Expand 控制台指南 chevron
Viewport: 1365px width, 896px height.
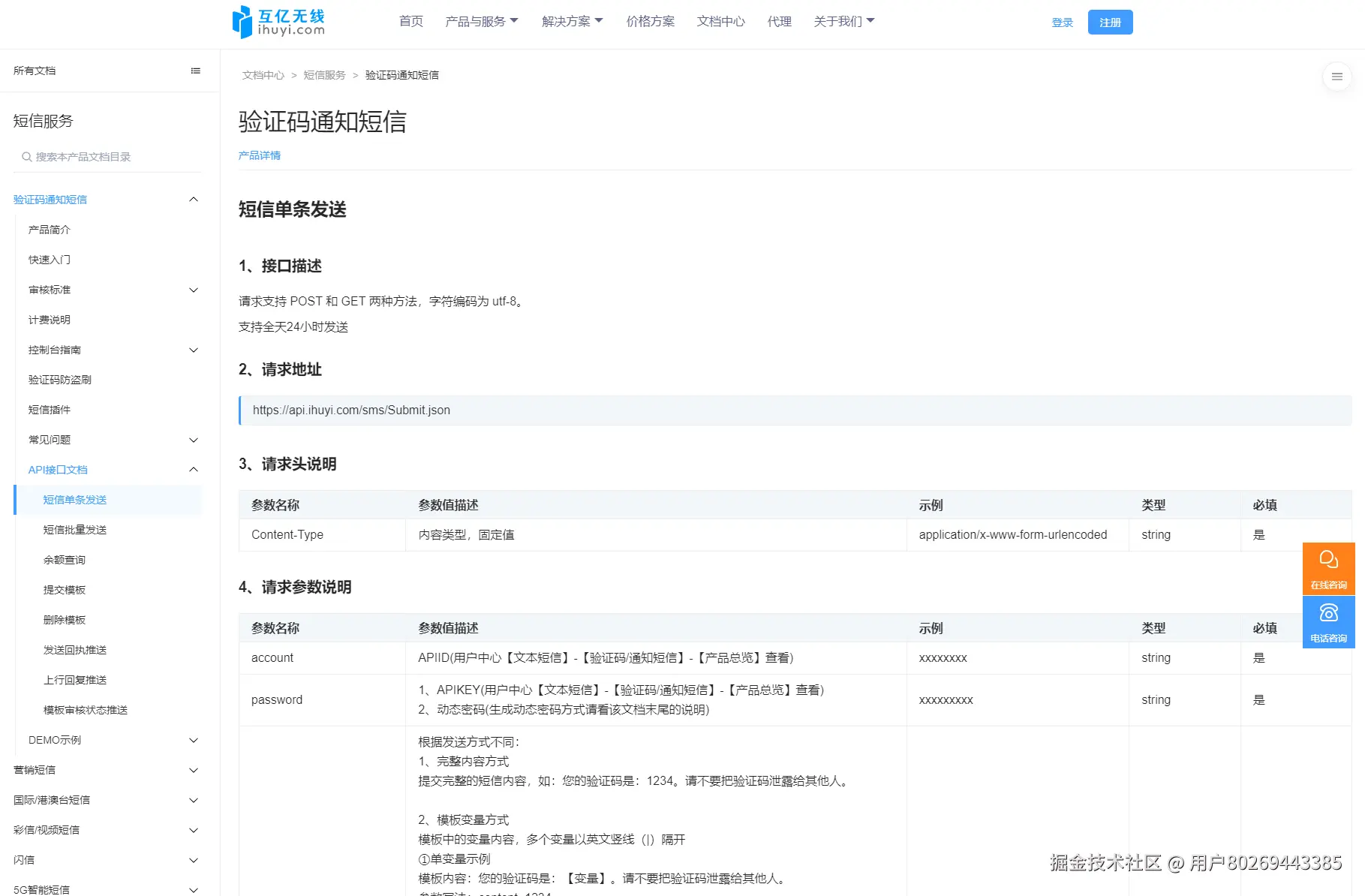pos(194,350)
